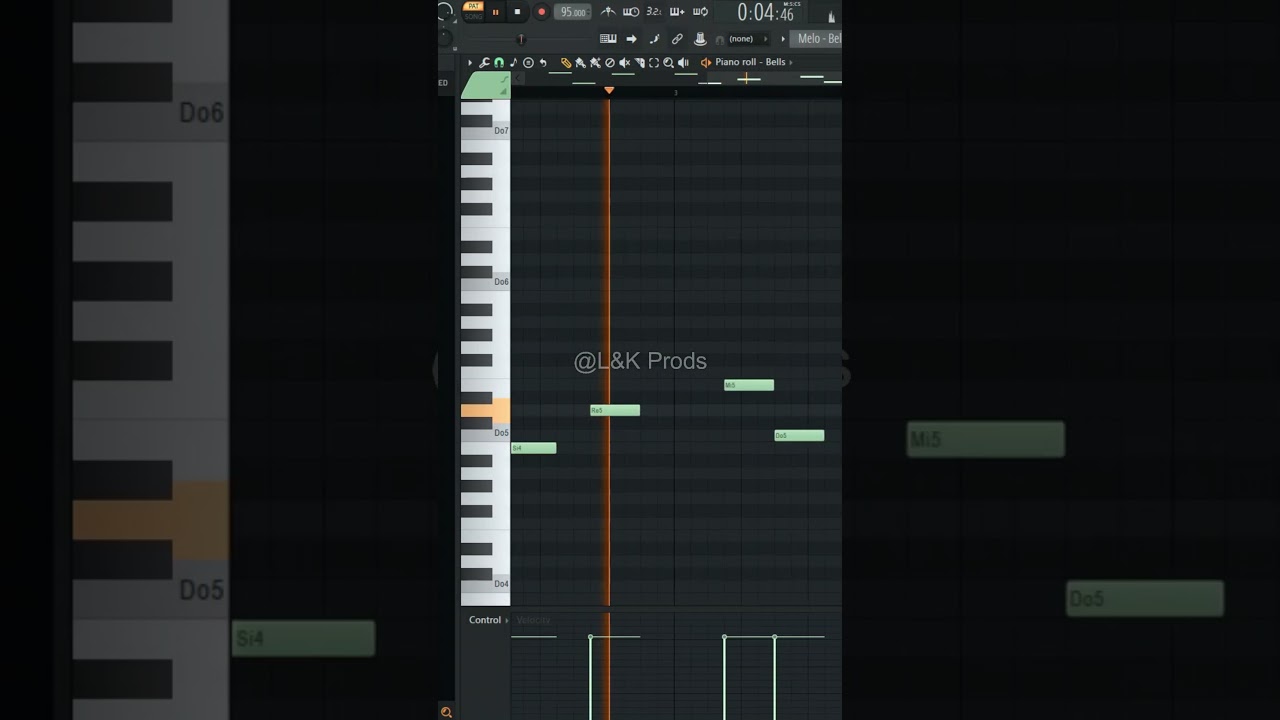The width and height of the screenshot is (1280, 720).
Task: Select the Do5 note block
Action: [x=799, y=435]
